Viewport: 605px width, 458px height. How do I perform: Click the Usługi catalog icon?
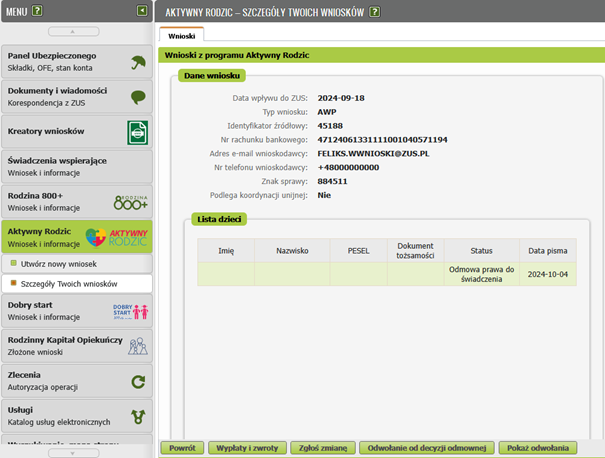(x=138, y=417)
